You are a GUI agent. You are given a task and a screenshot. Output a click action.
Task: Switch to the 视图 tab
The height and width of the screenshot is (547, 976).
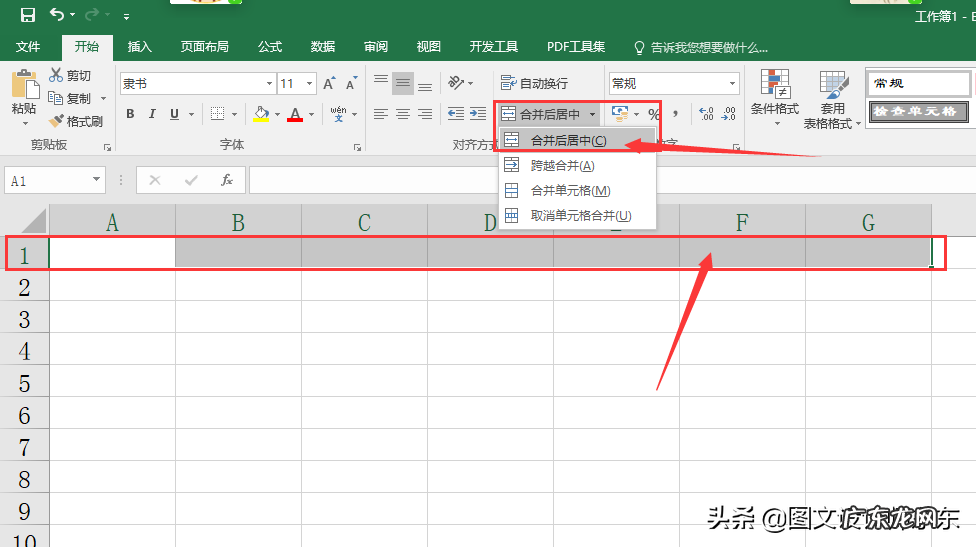[x=429, y=47]
